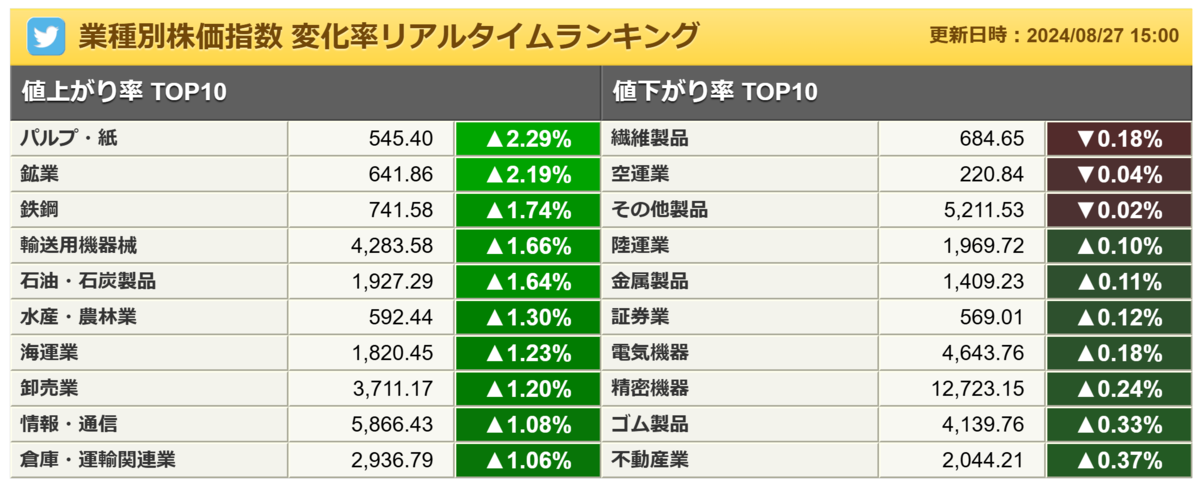This screenshot has width=1200, height=483.
Task: Click the green ▲2.29% change cell
Action: (x=527, y=139)
